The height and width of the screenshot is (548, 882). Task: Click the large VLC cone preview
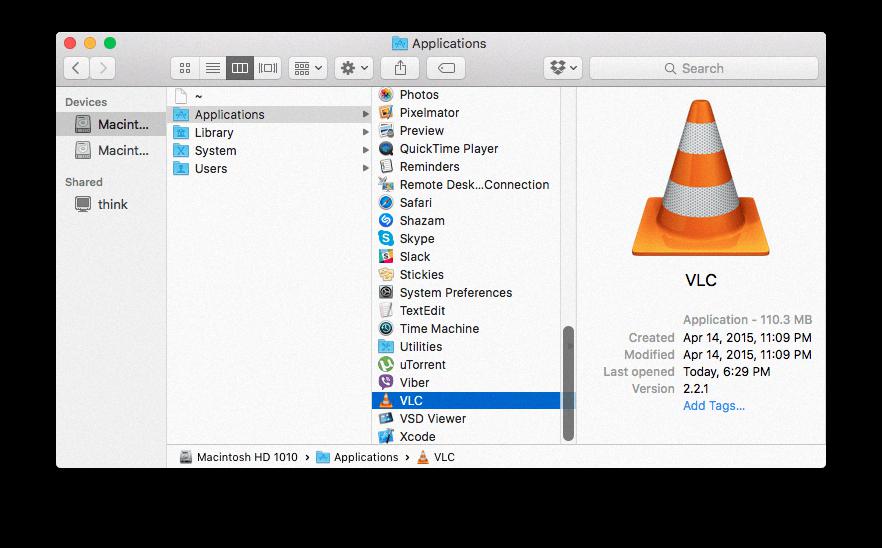[x=701, y=178]
